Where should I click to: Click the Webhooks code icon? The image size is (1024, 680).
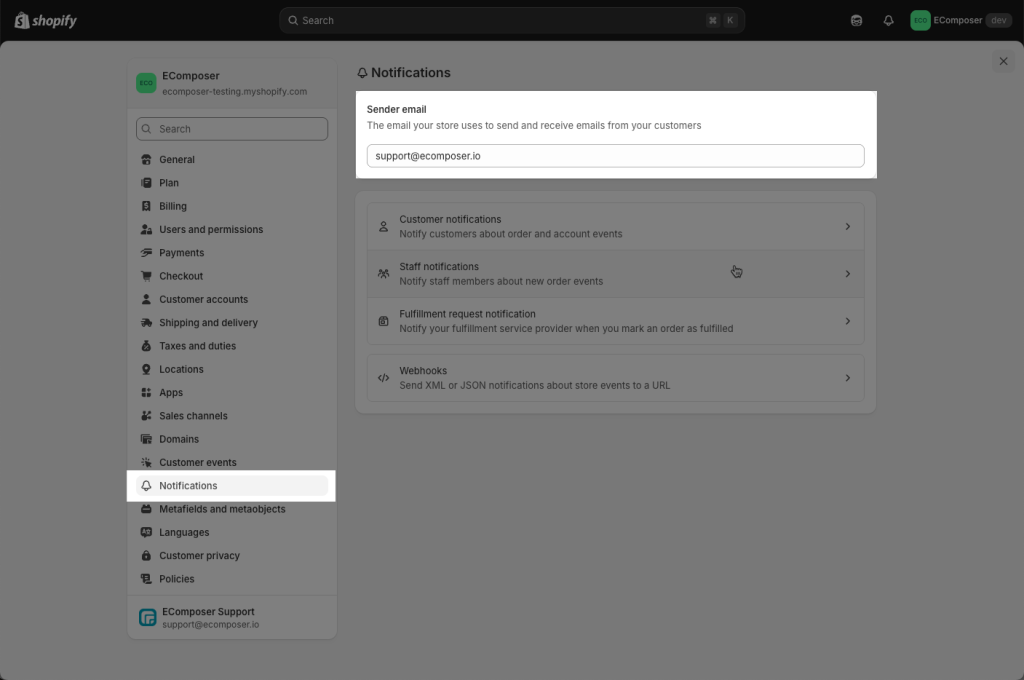[x=383, y=378]
